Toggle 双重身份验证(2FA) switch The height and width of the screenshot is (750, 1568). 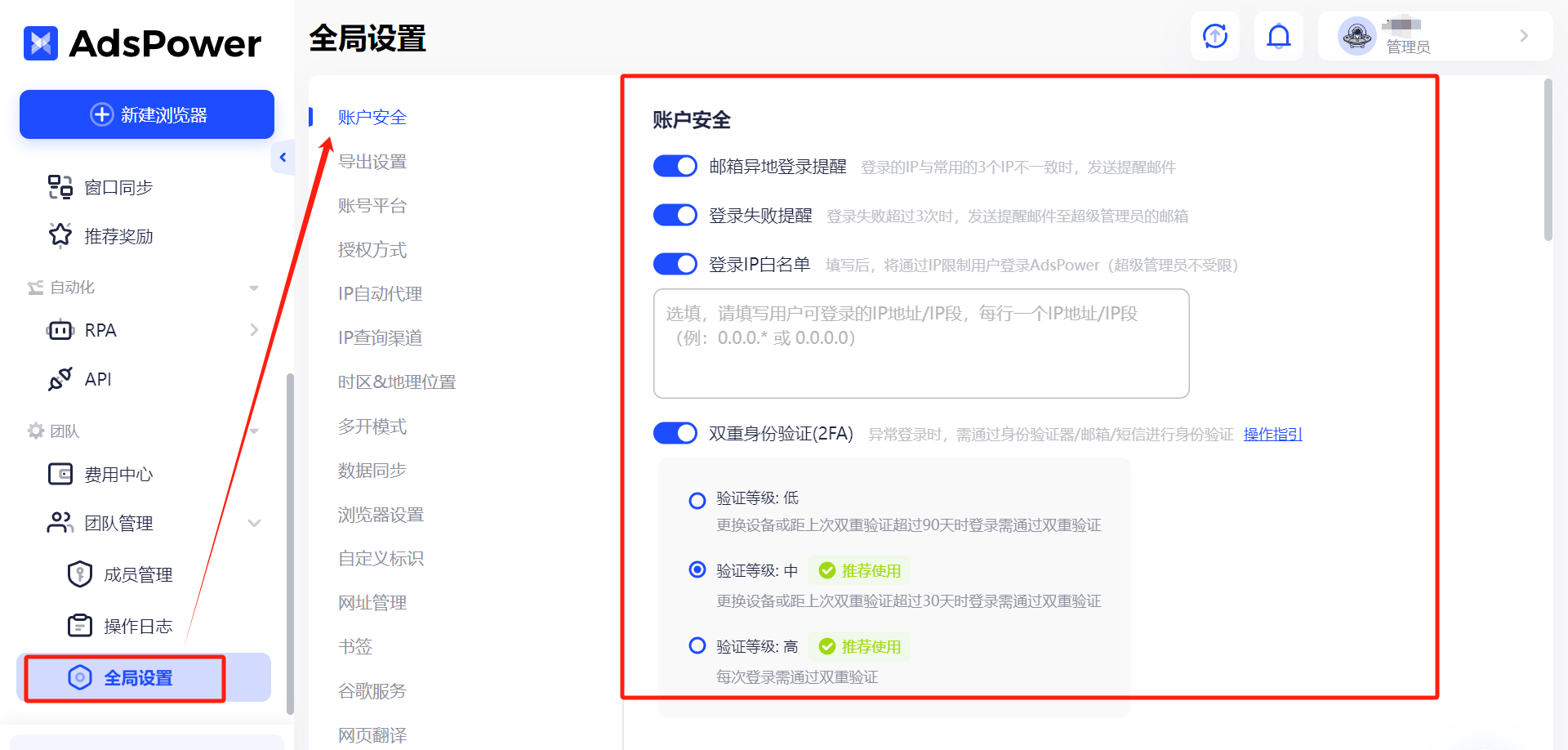675,433
